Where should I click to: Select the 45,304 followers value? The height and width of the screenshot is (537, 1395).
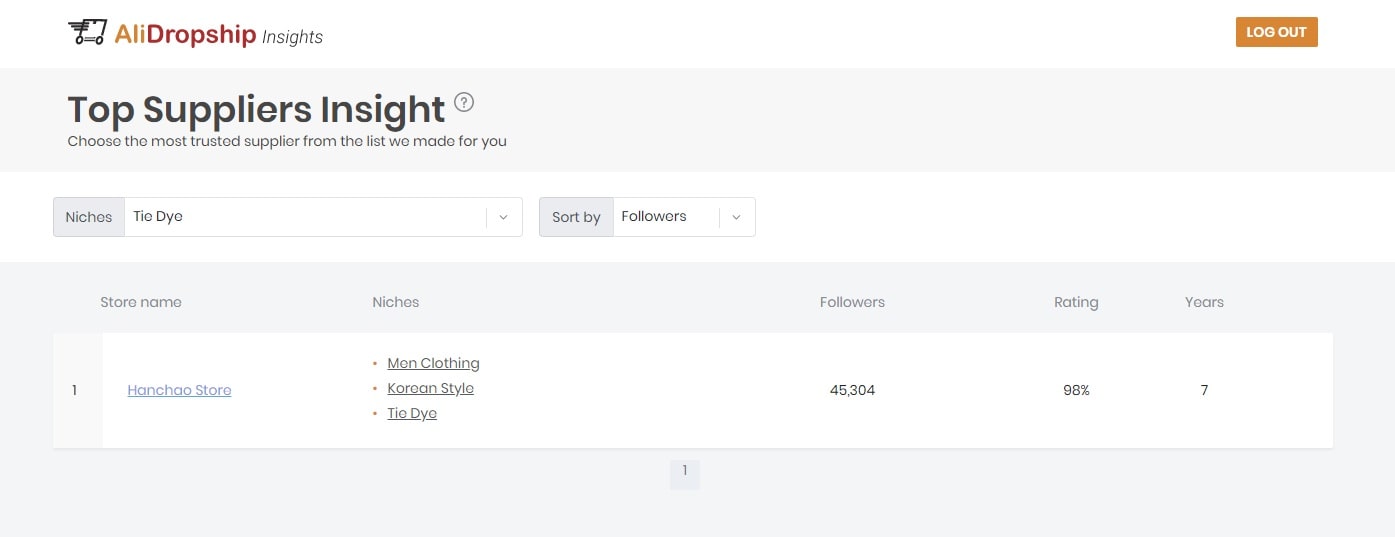pyautogui.click(x=852, y=391)
